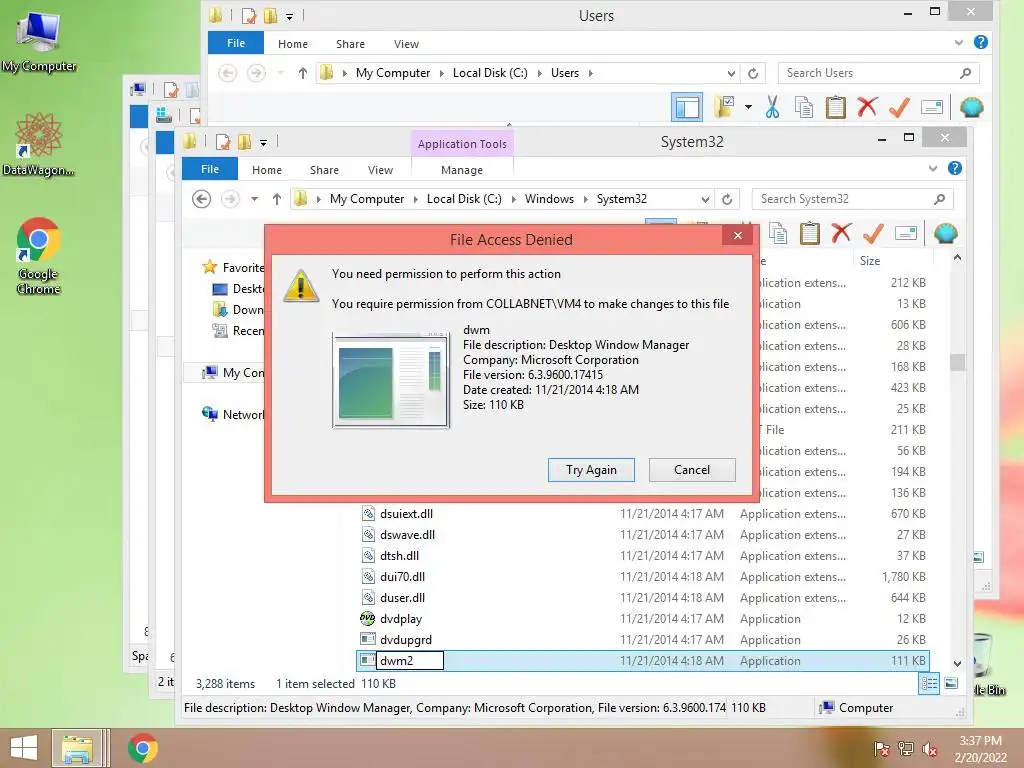Select the dvdplay file row
Screen dimensions: 1024x768
pos(643,619)
